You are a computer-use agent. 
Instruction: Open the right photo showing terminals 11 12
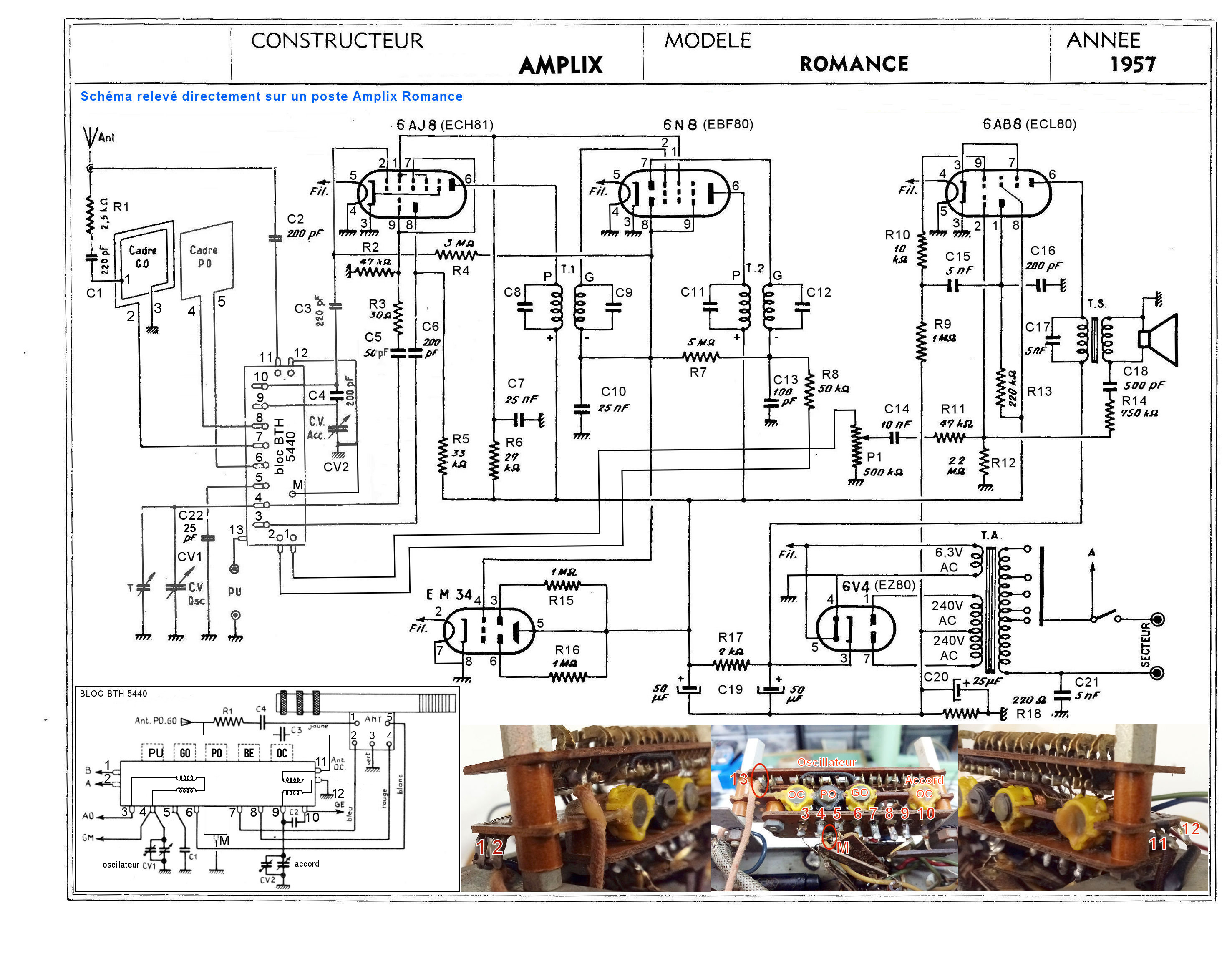pyautogui.click(x=1083, y=808)
